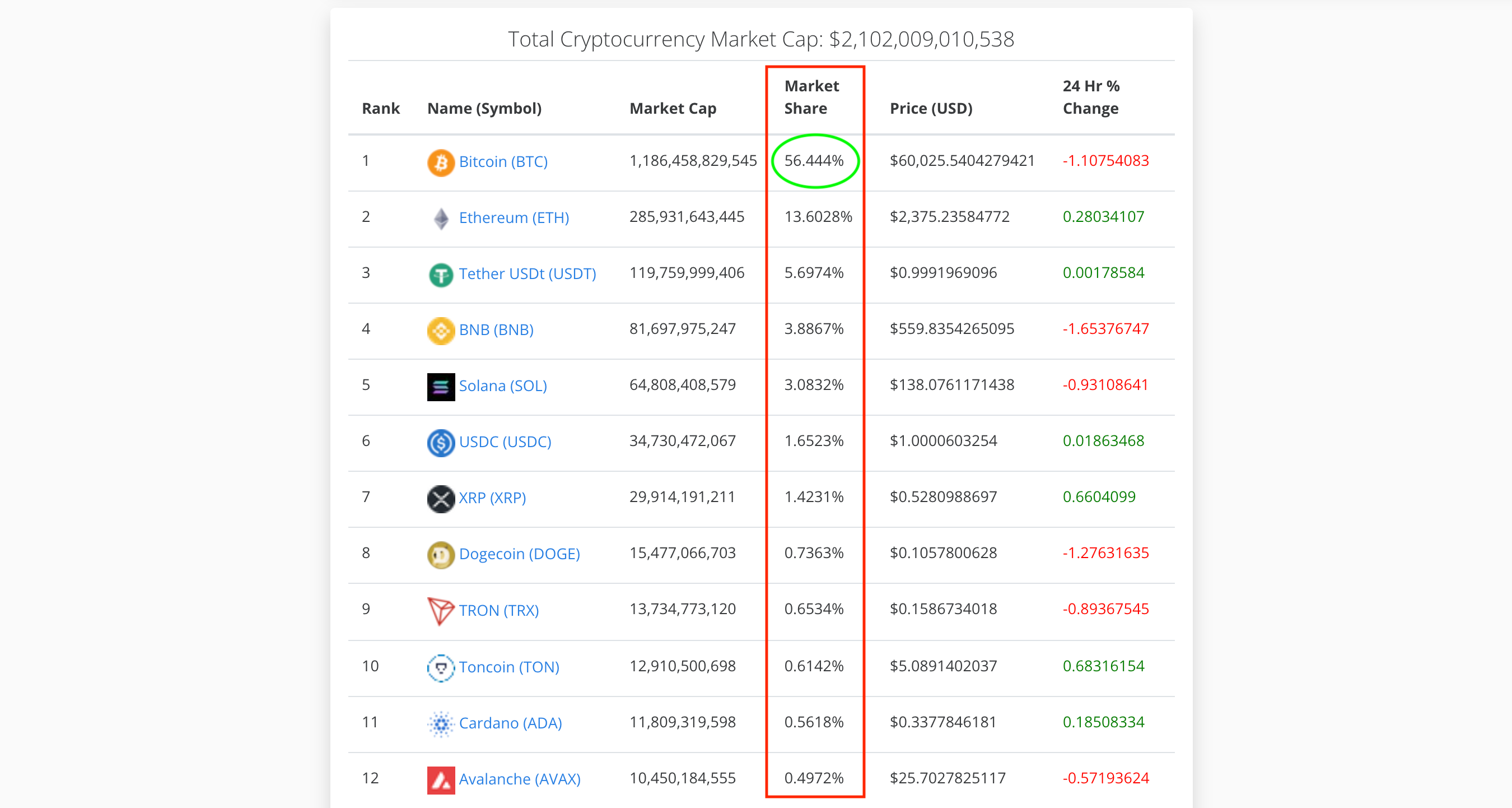Select the Price (USD) column header
1512x808 pixels.
(x=931, y=108)
